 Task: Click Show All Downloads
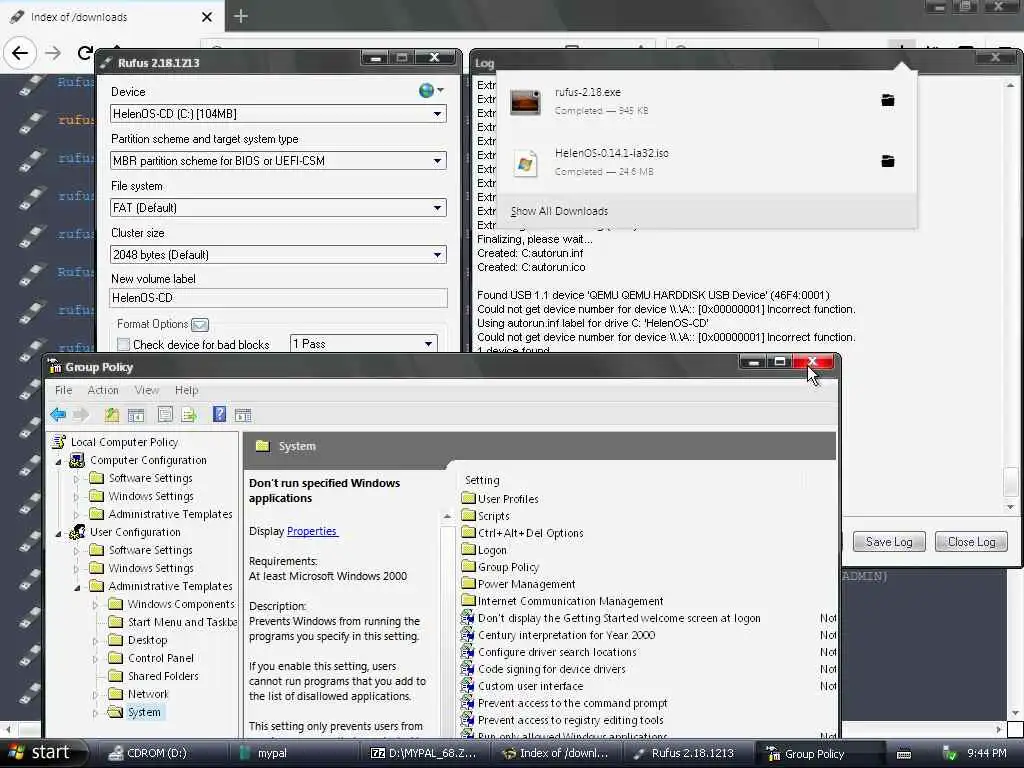pos(559,211)
